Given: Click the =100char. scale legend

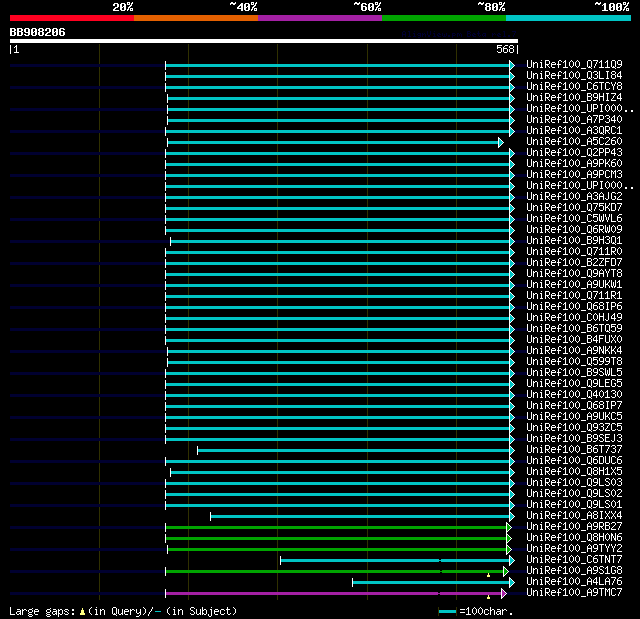Looking at the screenshot, I should tap(476, 611).
